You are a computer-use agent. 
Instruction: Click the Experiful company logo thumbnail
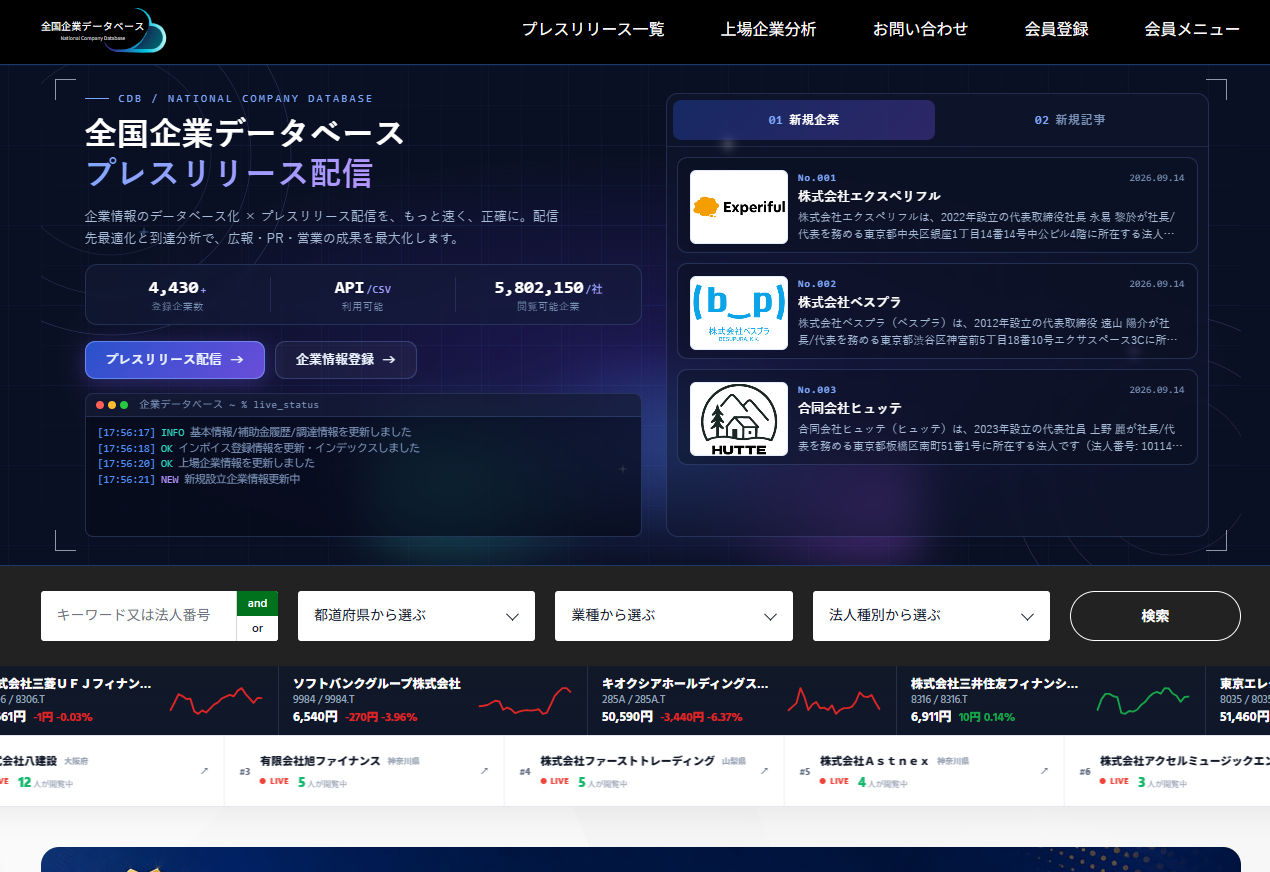click(x=739, y=207)
